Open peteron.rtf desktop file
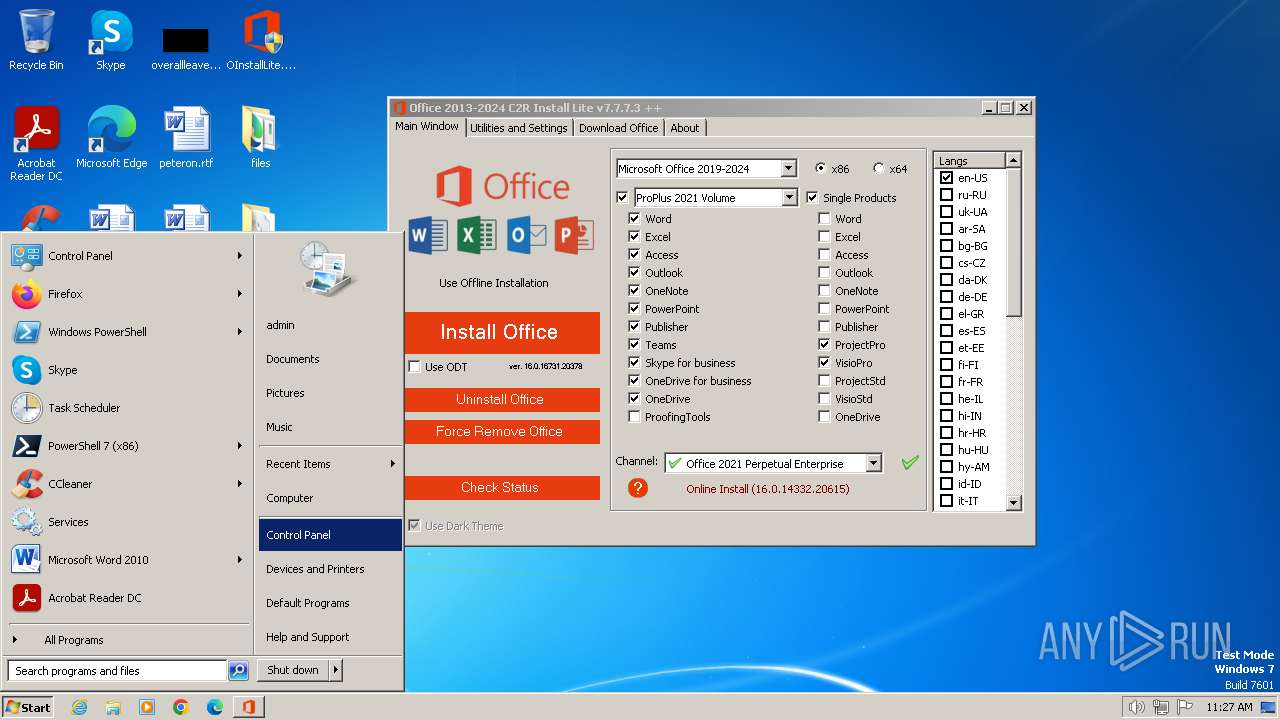Screen dimensions: 1280x720 [x=186, y=138]
